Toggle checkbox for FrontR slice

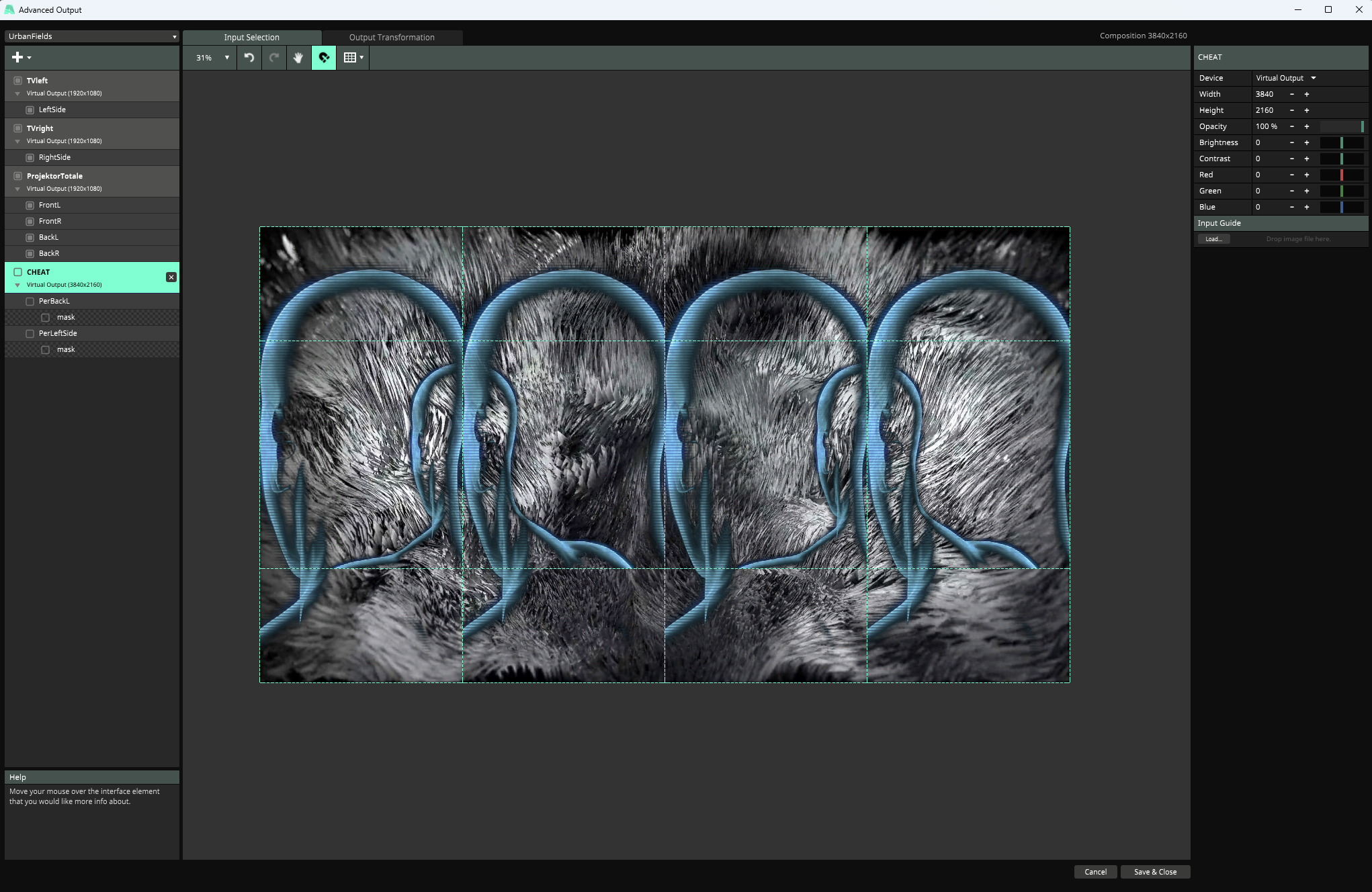[30, 222]
